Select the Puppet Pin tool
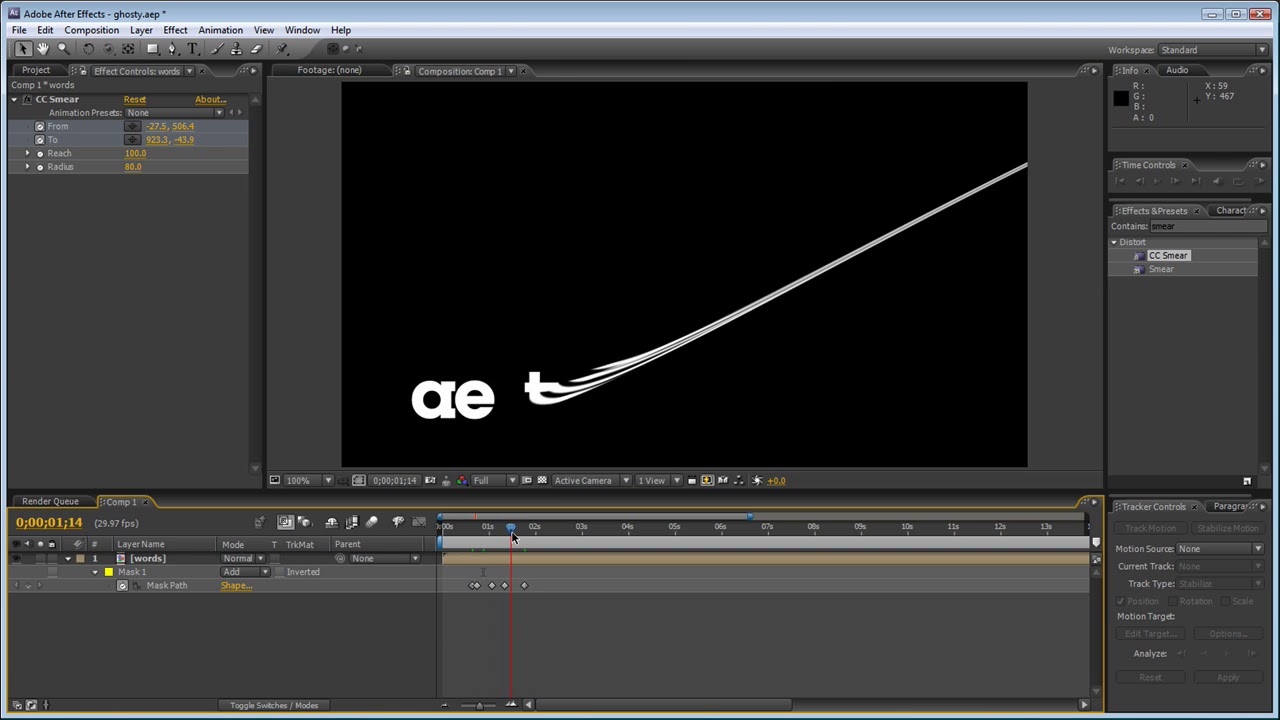Screen dimensions: 1280x720 [x=283, y=49]
